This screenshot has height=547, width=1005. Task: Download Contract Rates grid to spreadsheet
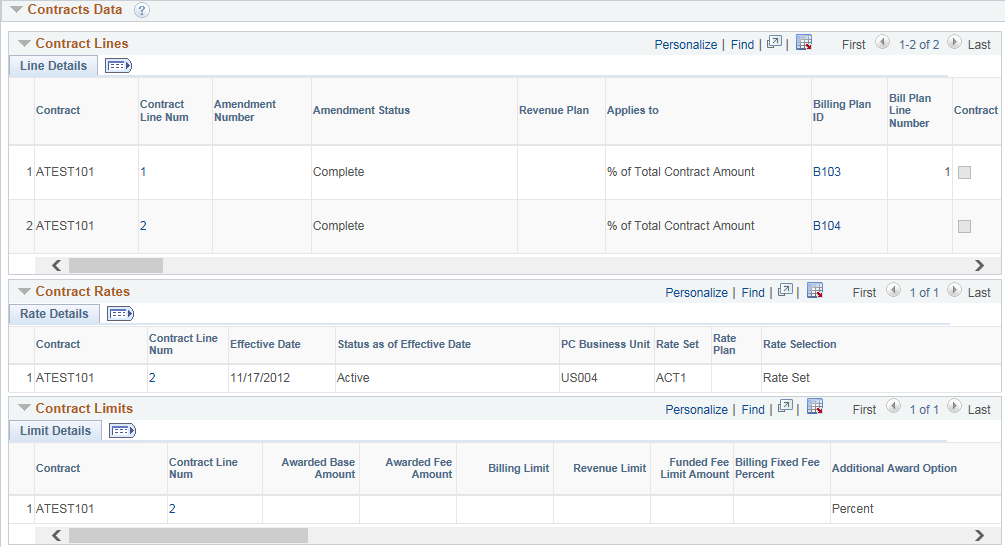point(815,290)
